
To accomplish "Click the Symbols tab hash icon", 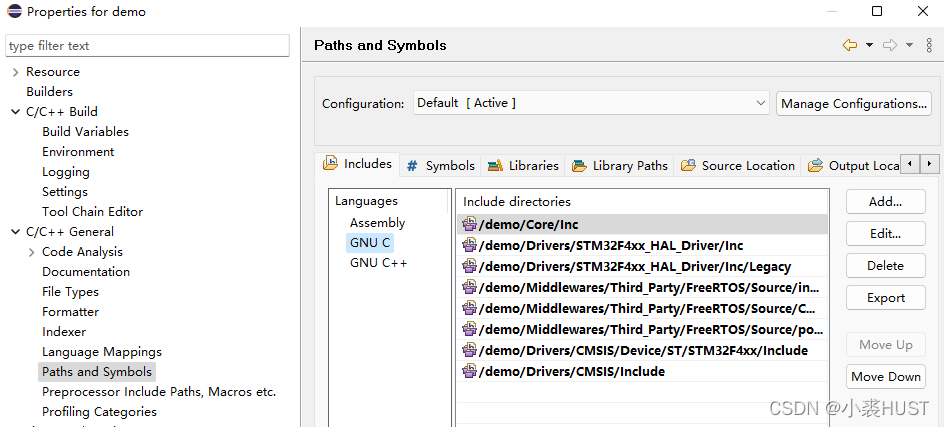I will (412, 166).
